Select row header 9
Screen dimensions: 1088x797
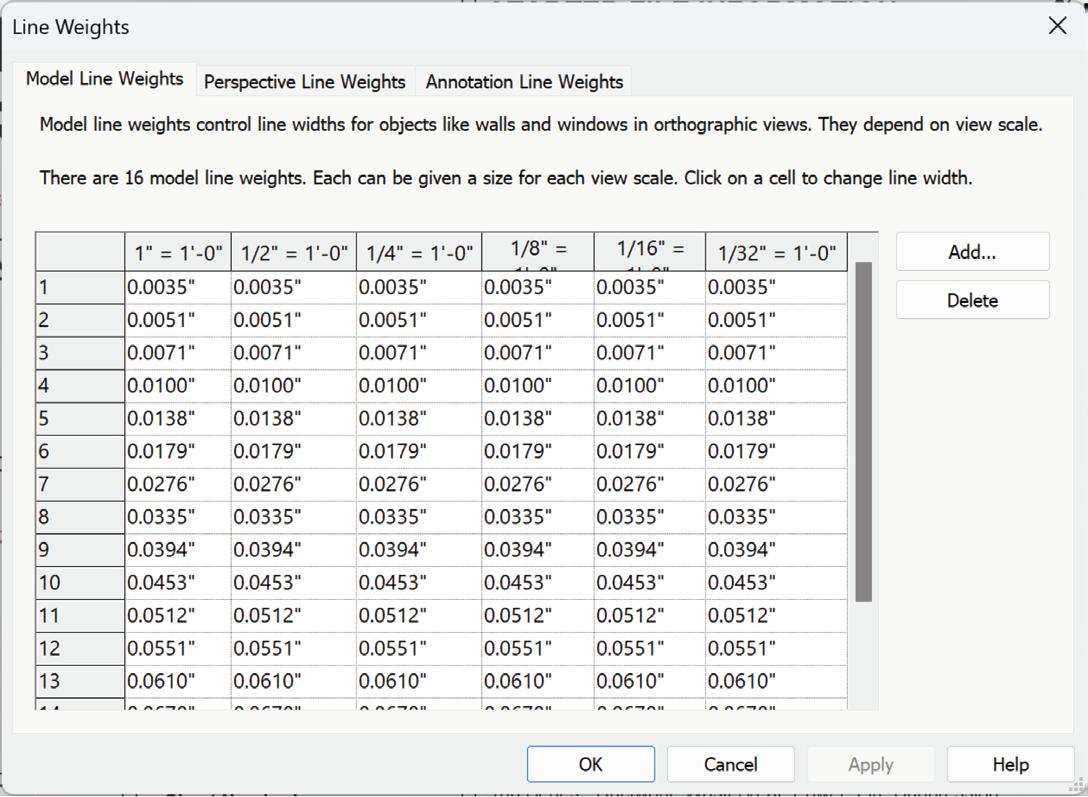(80, 550)
